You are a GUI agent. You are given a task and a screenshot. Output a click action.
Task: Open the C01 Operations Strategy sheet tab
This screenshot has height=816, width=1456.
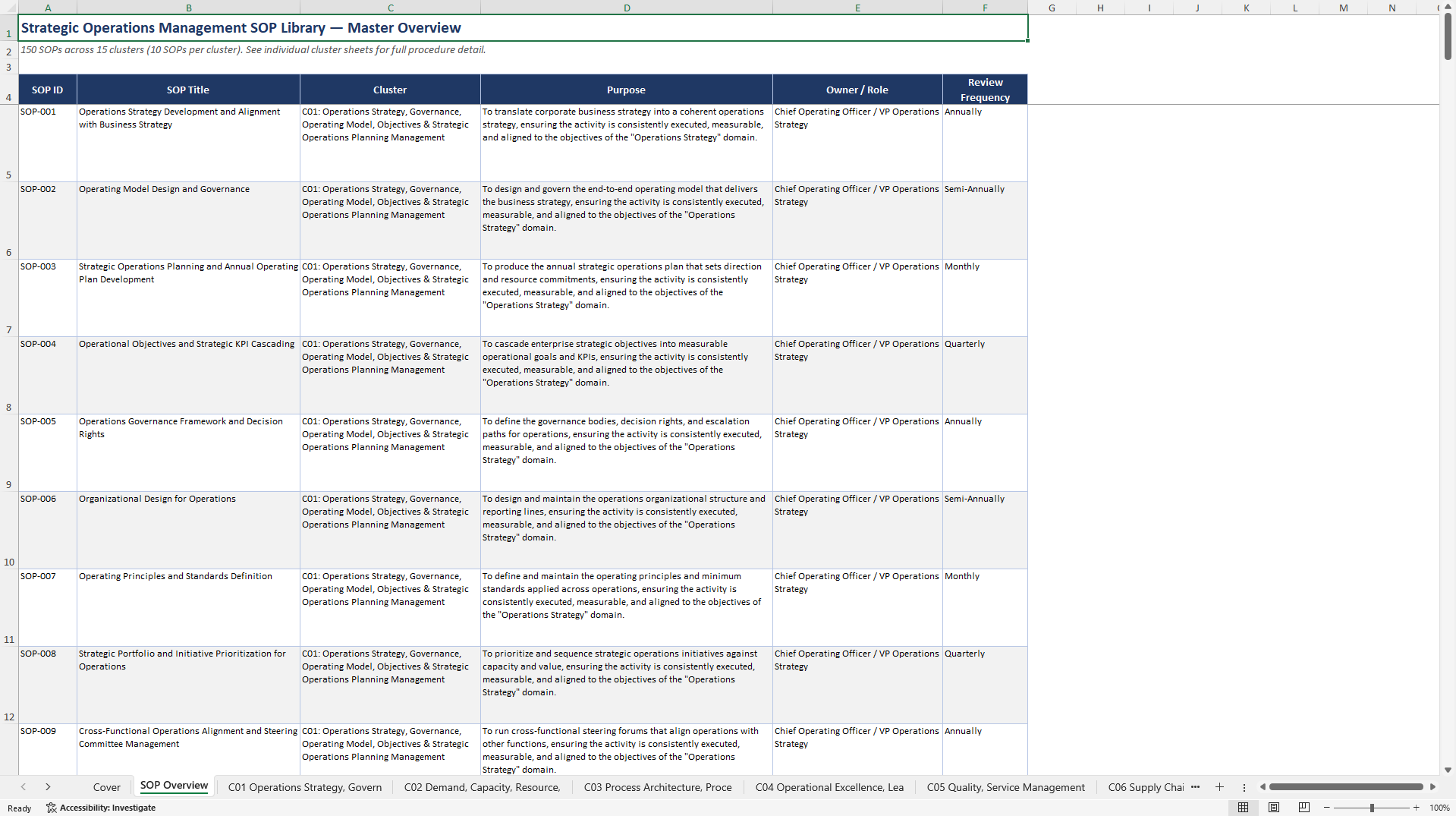click(x=305, y=787)
